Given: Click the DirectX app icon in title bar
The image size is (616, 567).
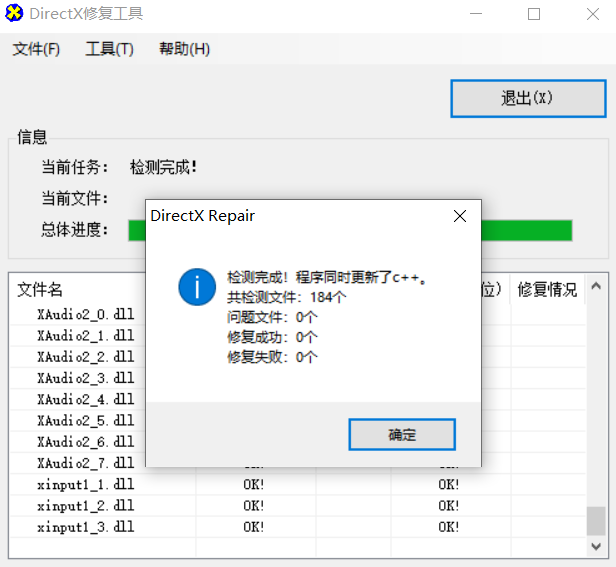Looking at the screenshot, I should [16, 14].
